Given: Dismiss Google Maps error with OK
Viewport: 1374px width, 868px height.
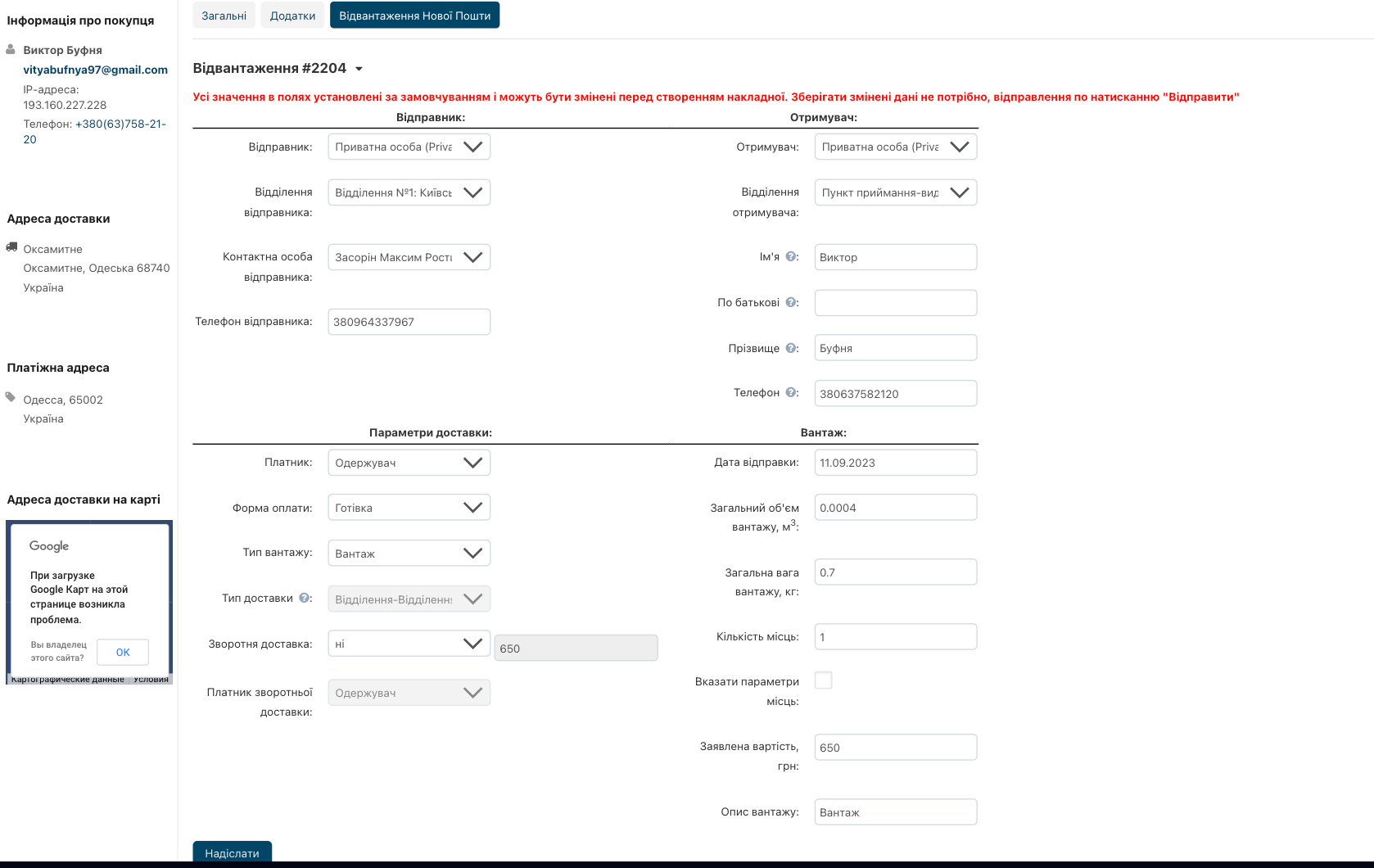Looking at the screenshot, I should coord(123,652).
